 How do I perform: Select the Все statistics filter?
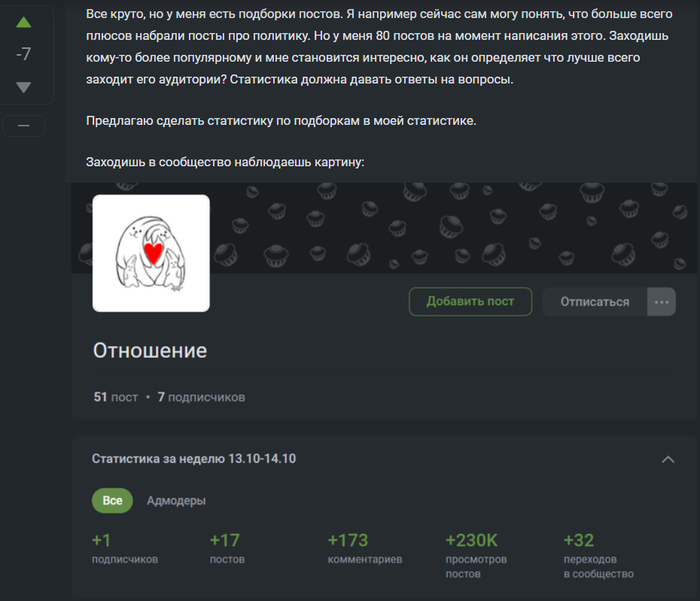point(112,501)
